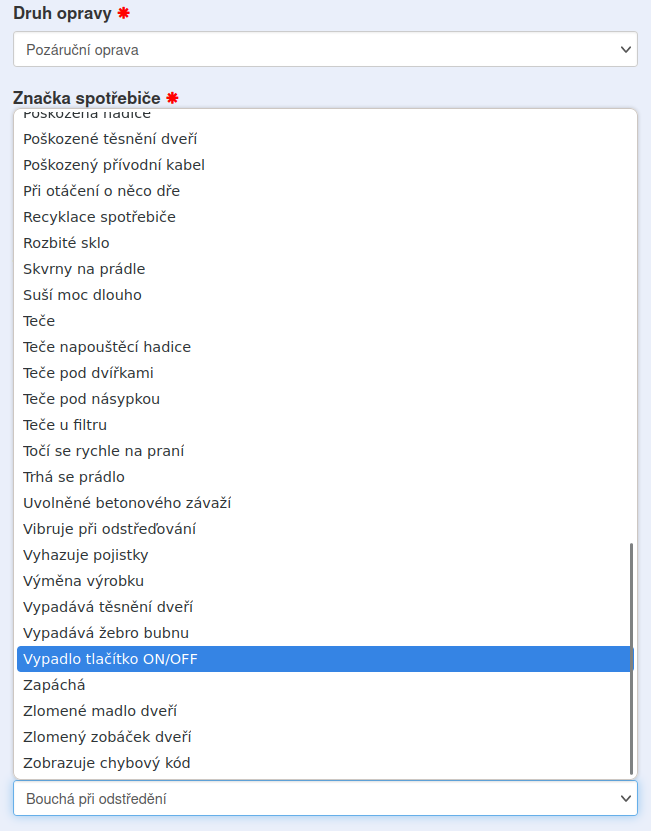Pick 'Recyklace spotřebiče' from list

coord(100,217)
